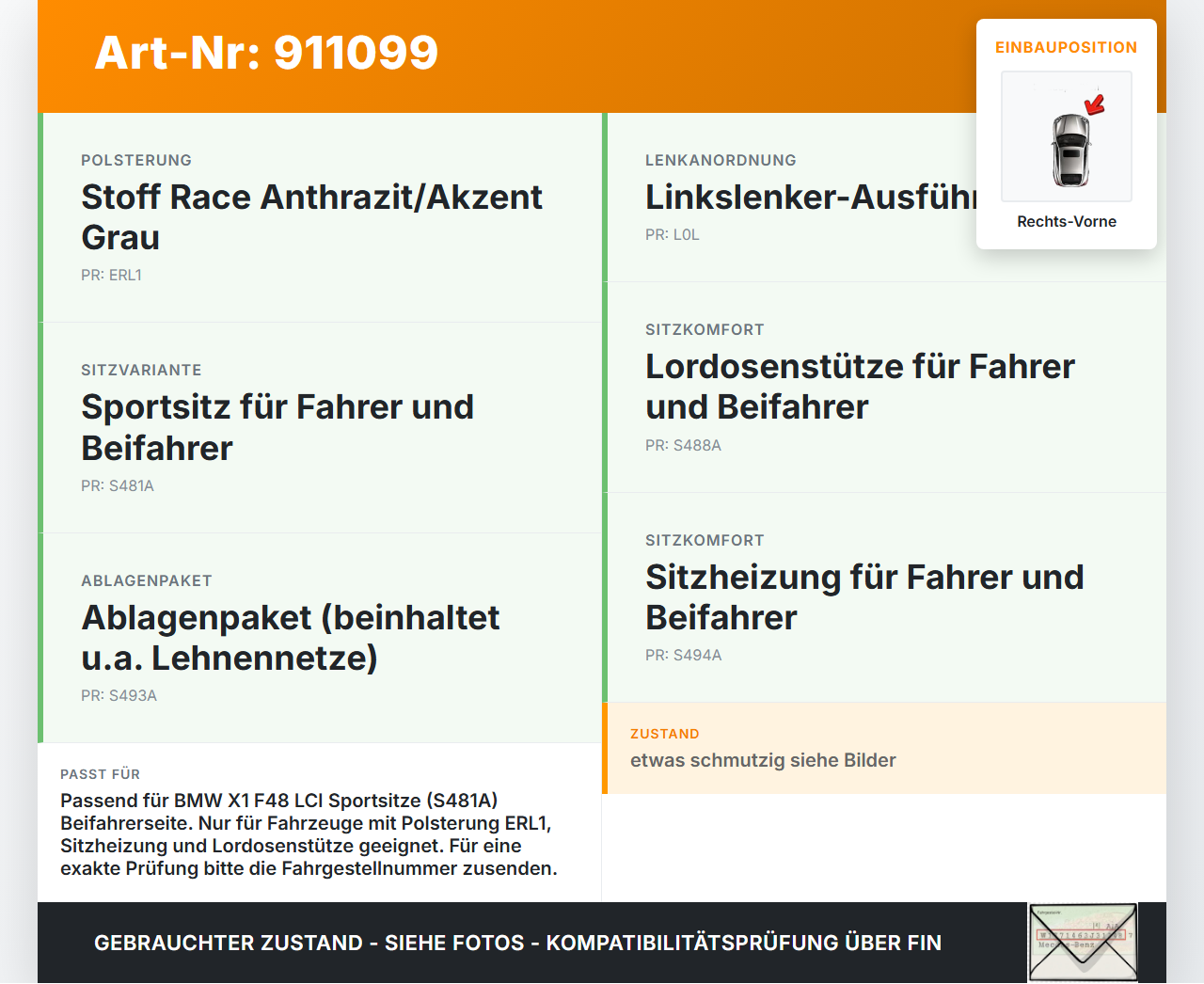Click the ABLAGENPAKET label
This screenshot has width=1204, height=984.
147,580
